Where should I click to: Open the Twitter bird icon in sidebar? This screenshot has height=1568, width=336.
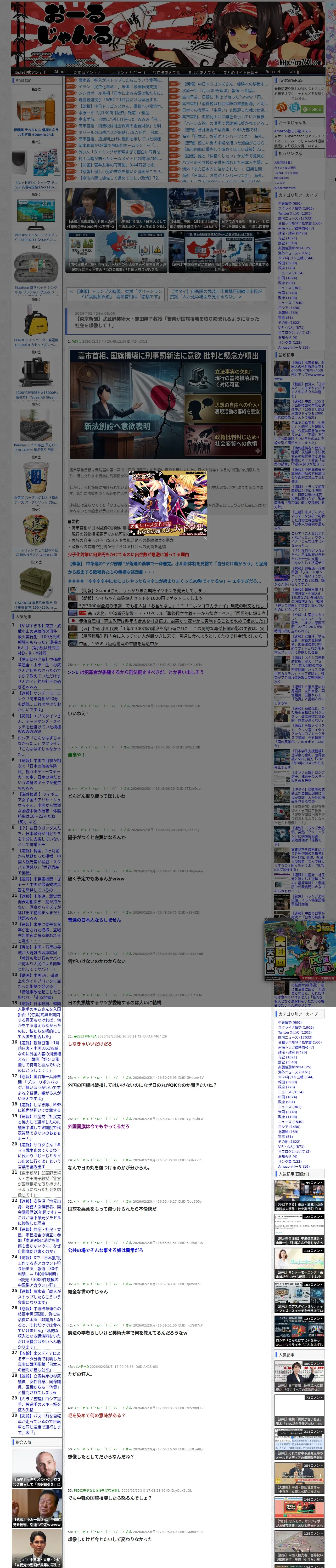pyautogui.click(x=295, y=107)
